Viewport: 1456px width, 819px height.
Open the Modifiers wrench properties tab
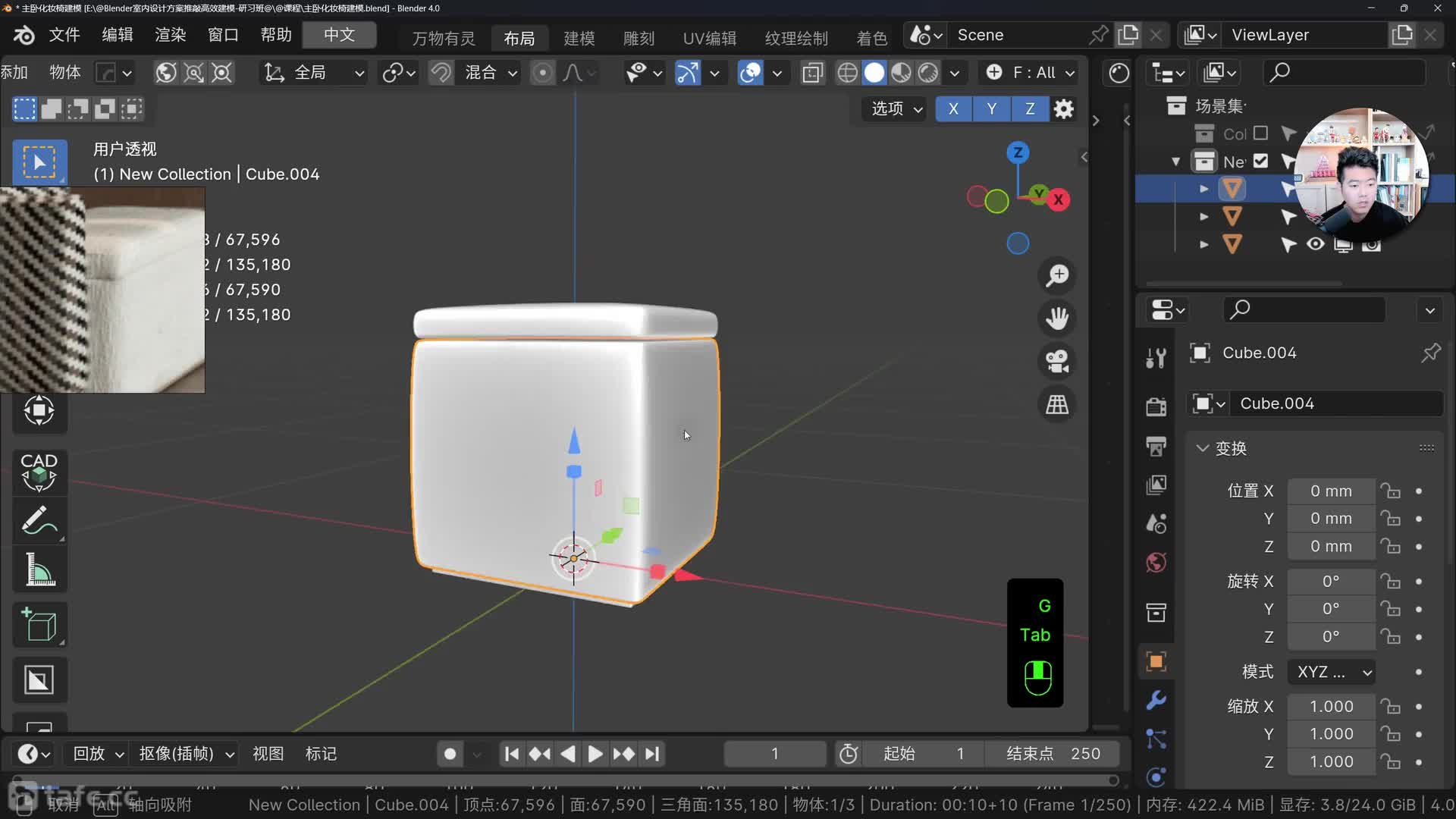(1156, 700)
